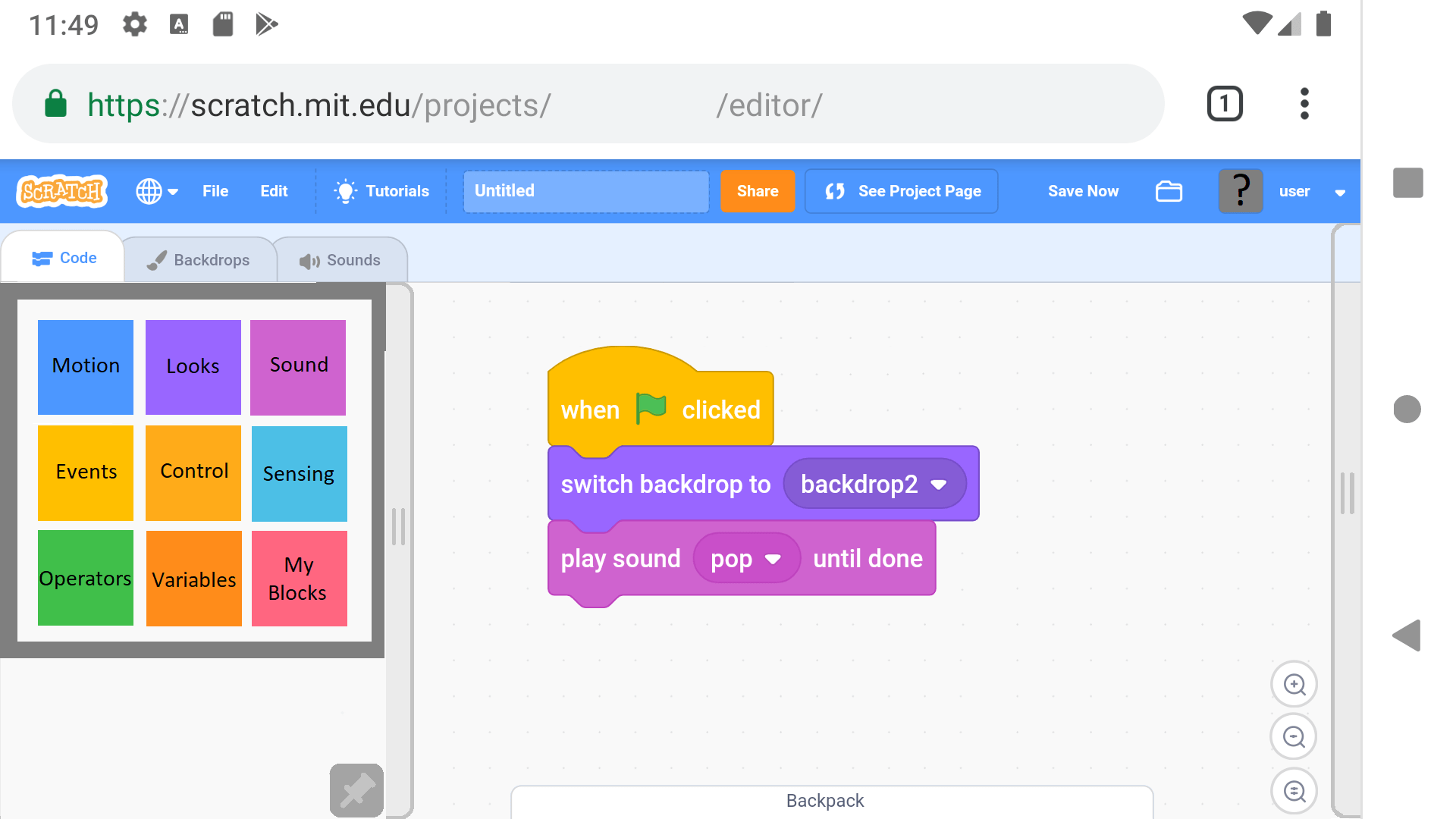Click the Scratch logo

[x=62, y=191]
